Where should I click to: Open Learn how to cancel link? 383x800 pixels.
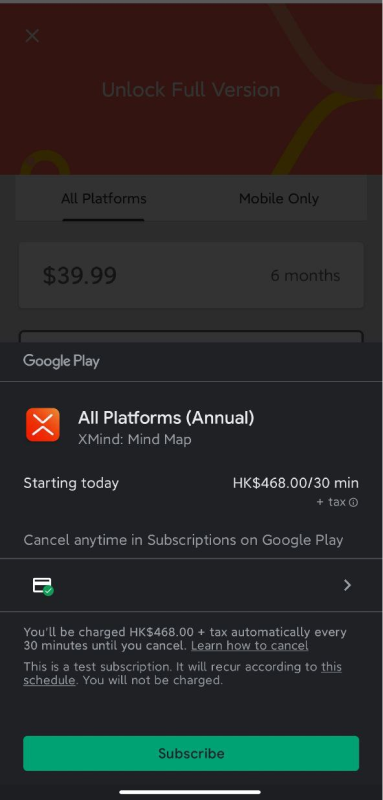250,645
